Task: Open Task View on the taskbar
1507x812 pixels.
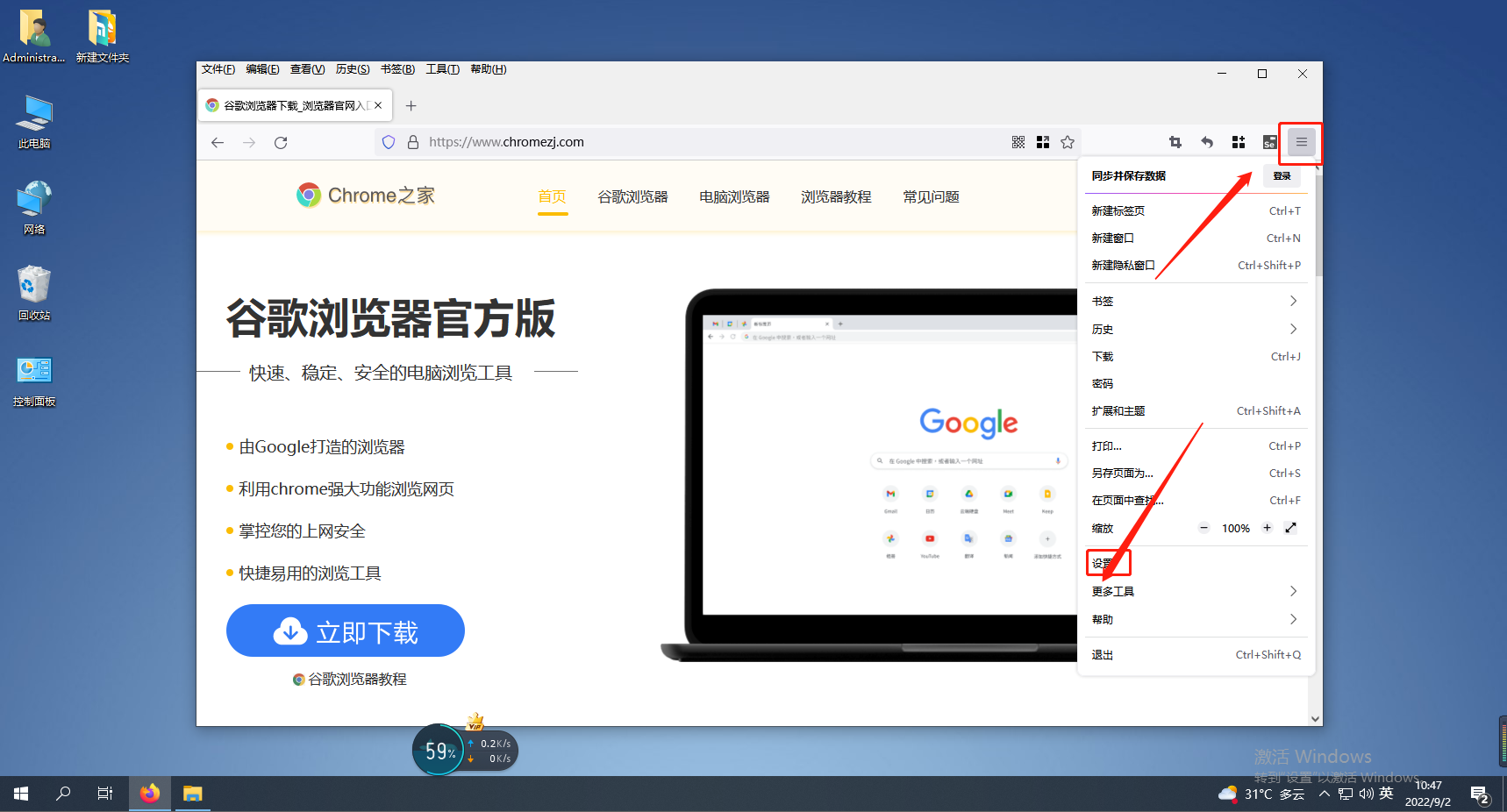Action: pos(105,794)
